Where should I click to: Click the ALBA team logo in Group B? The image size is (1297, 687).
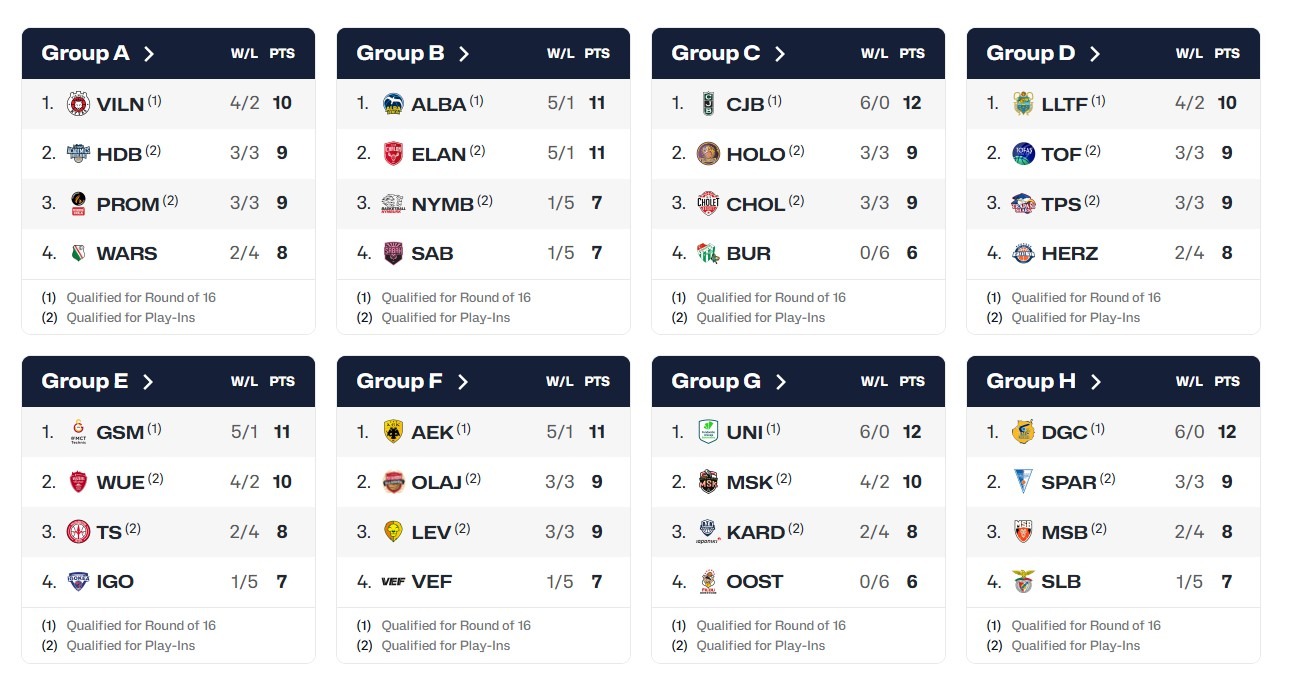[393, 103]
